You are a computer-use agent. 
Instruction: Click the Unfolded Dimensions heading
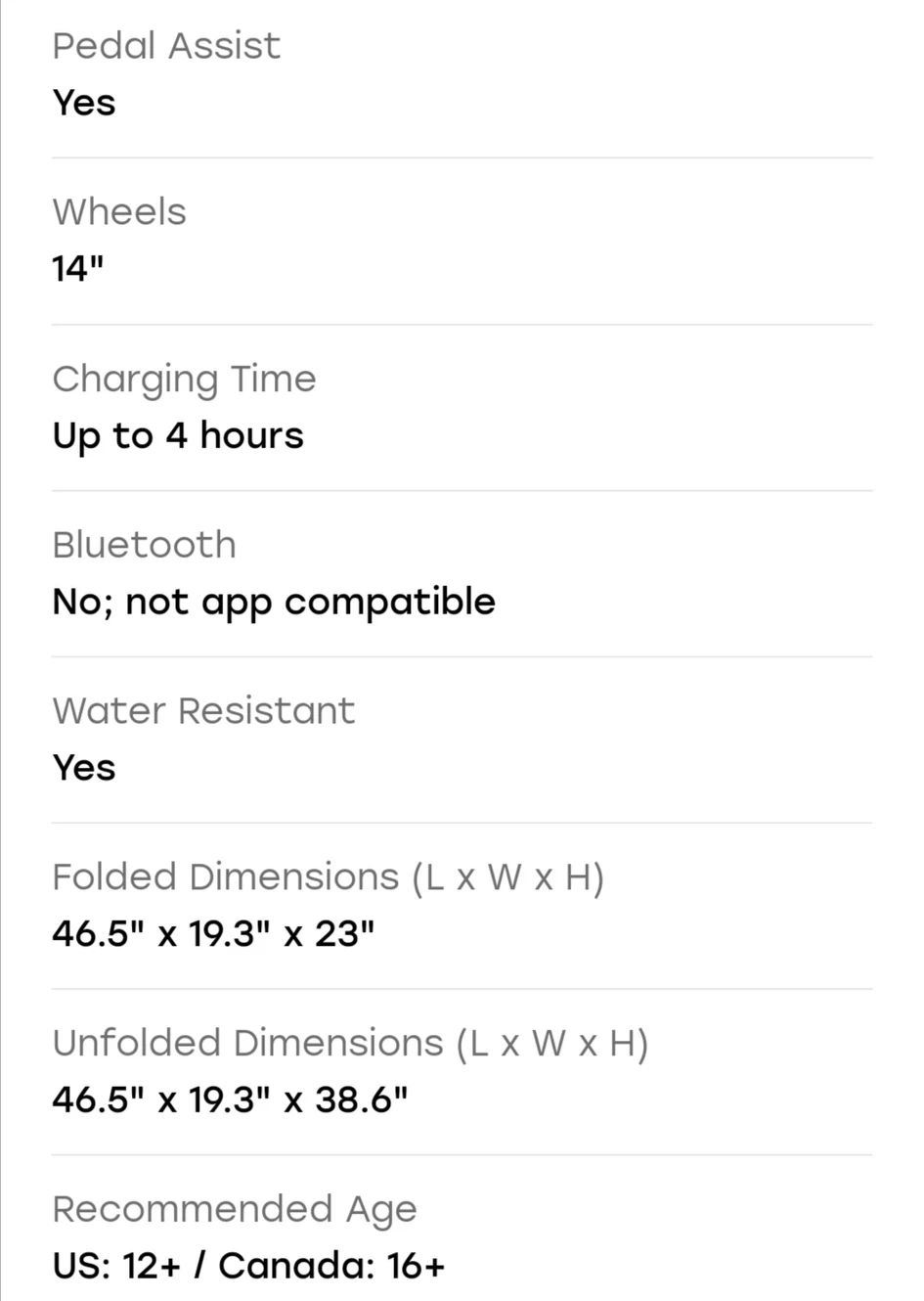[x=350, y=1044]
